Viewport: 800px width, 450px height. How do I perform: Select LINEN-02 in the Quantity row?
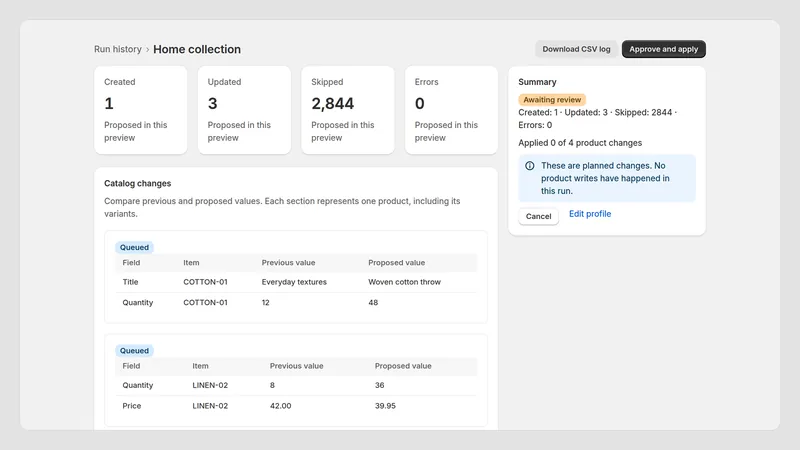210,385
